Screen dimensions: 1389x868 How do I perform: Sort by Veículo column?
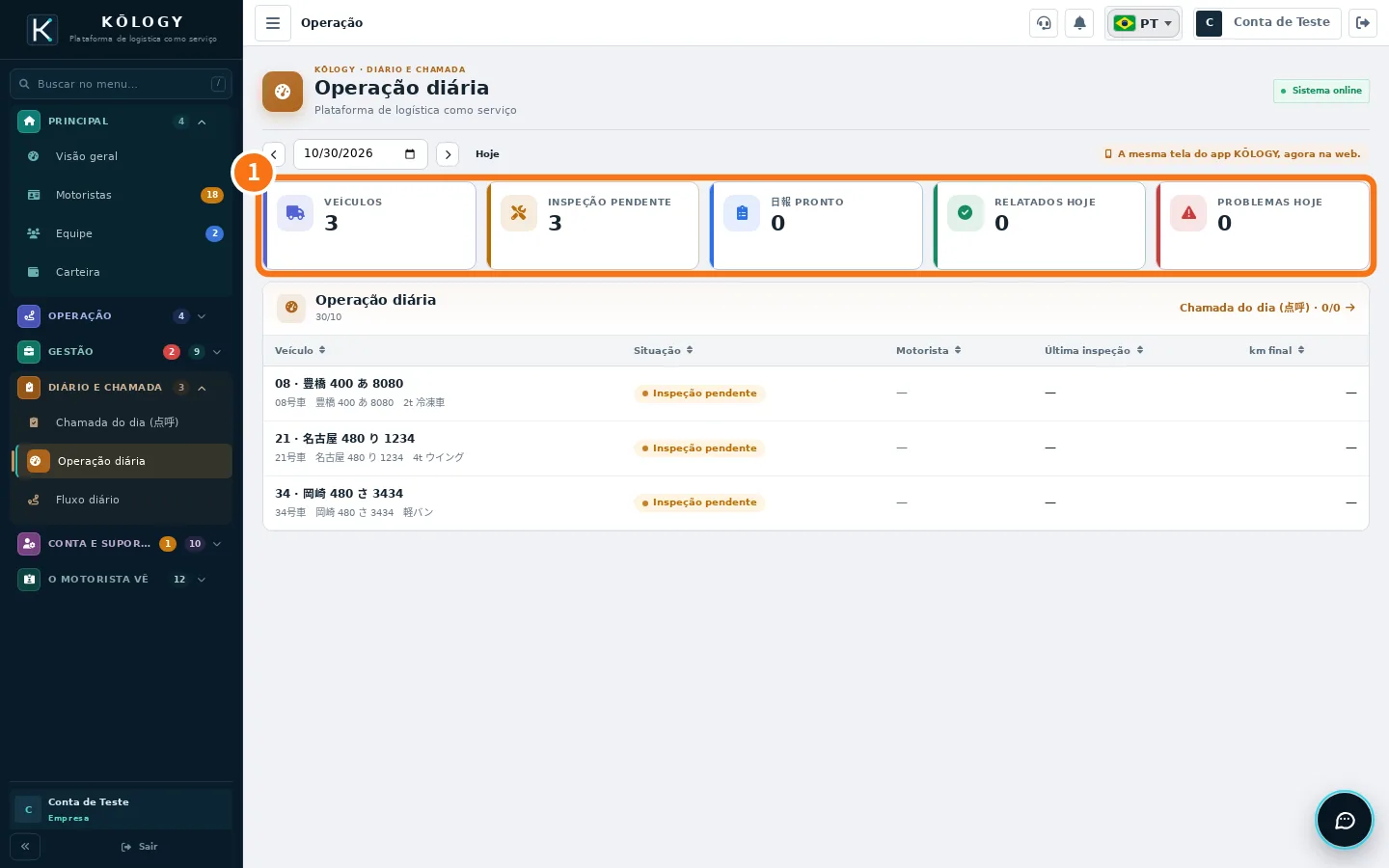pyautogui.click(x=300, y=351)
